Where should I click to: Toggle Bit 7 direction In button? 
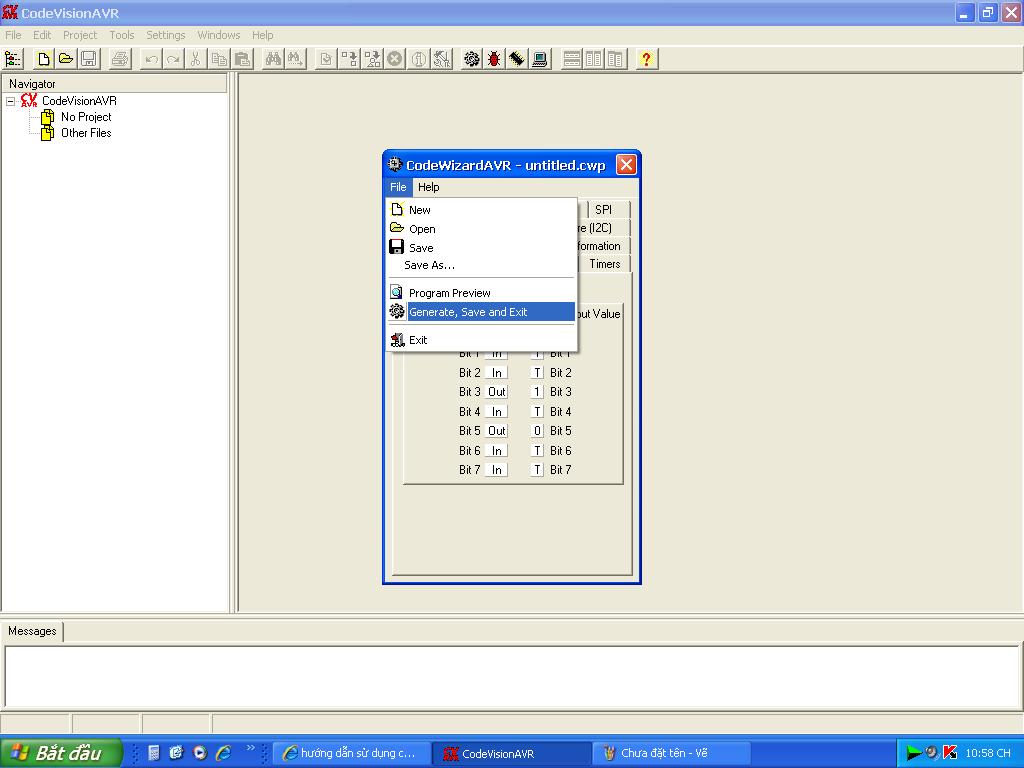(x=496, y=470)
